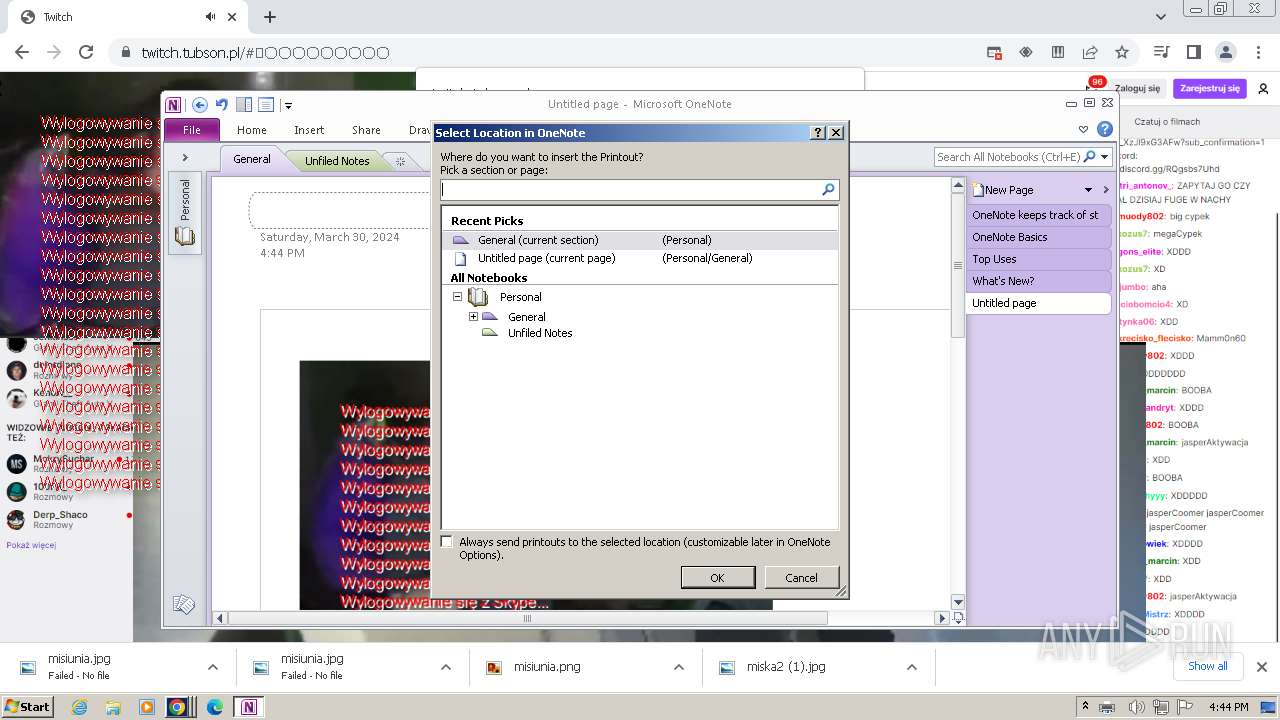The image size is (1280, 720).
Task: Click New Page button
Action: [x=1002, y=190]
